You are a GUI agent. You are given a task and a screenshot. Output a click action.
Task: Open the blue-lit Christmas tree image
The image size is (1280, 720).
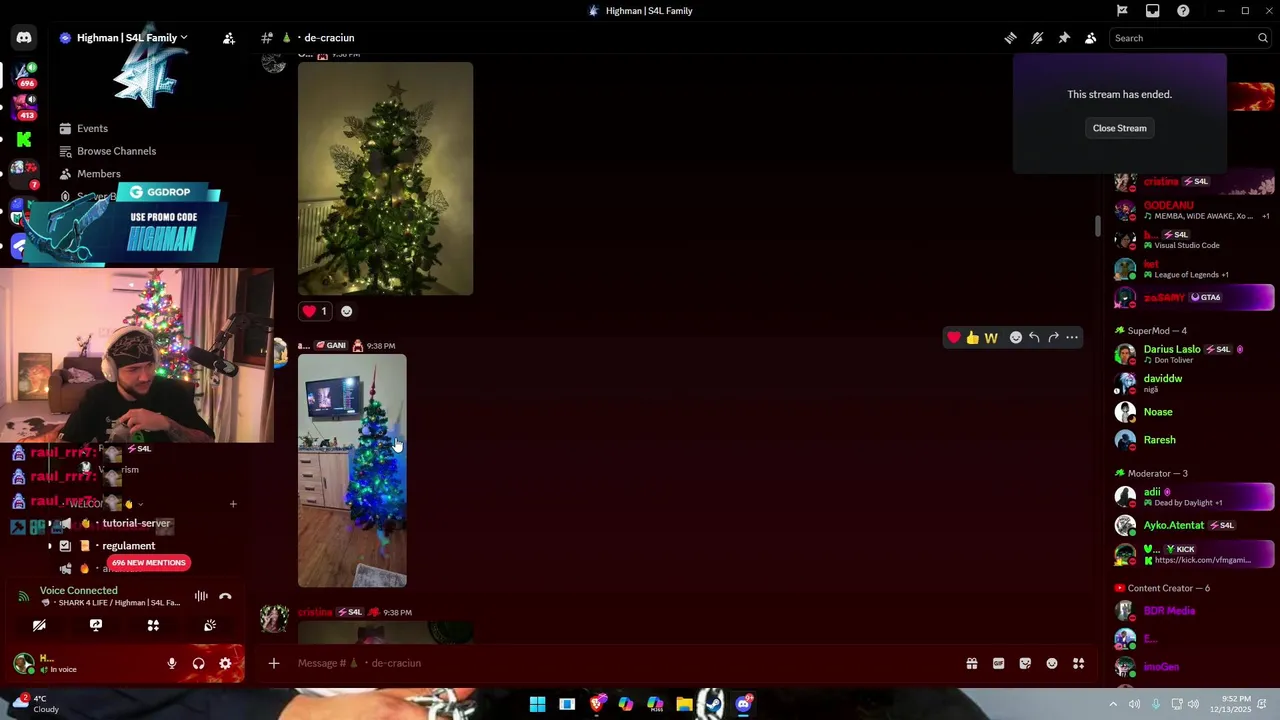point(352,471)
